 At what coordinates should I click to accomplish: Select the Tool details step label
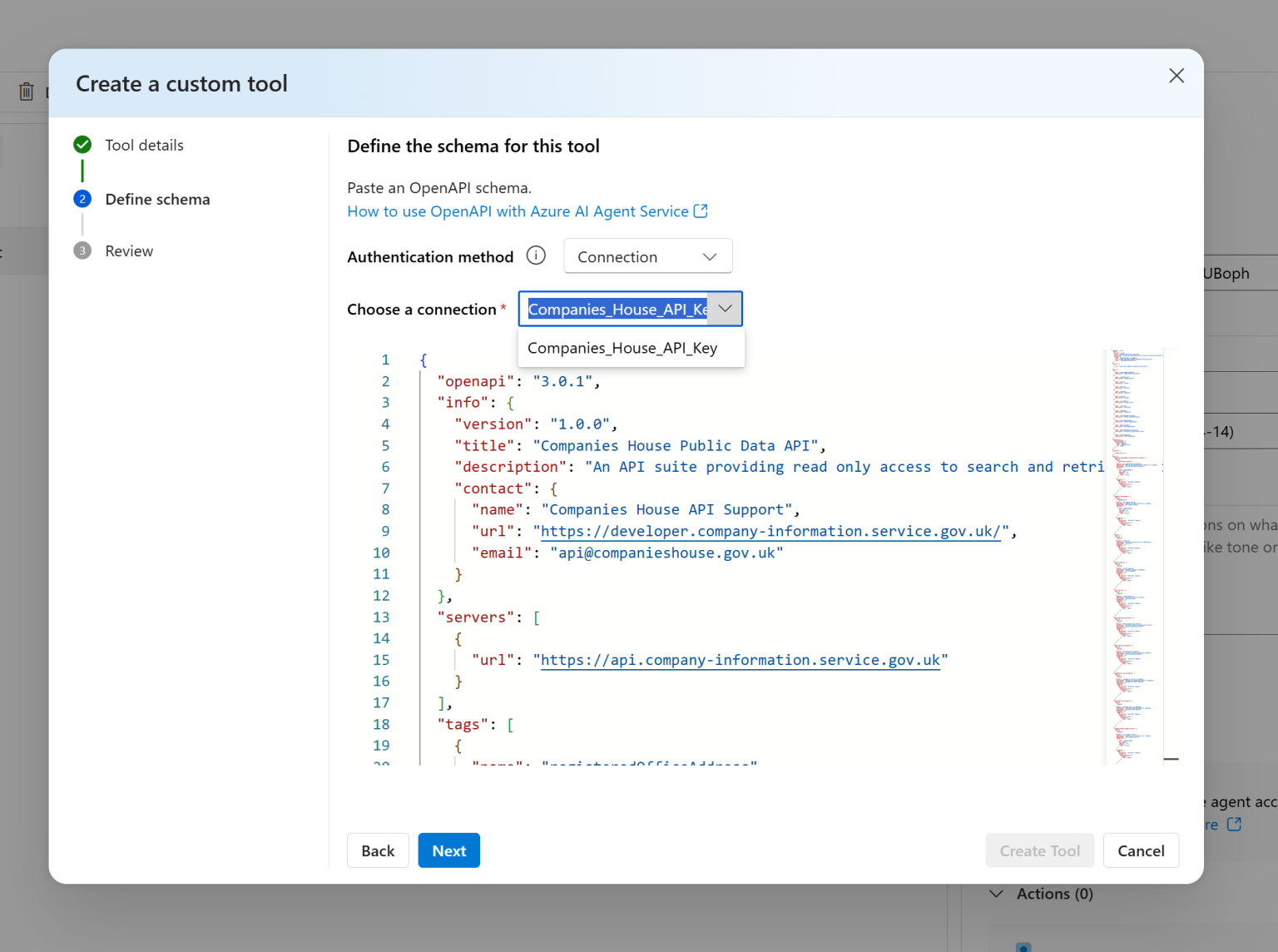pyautogui.click(x=144, y=144)
